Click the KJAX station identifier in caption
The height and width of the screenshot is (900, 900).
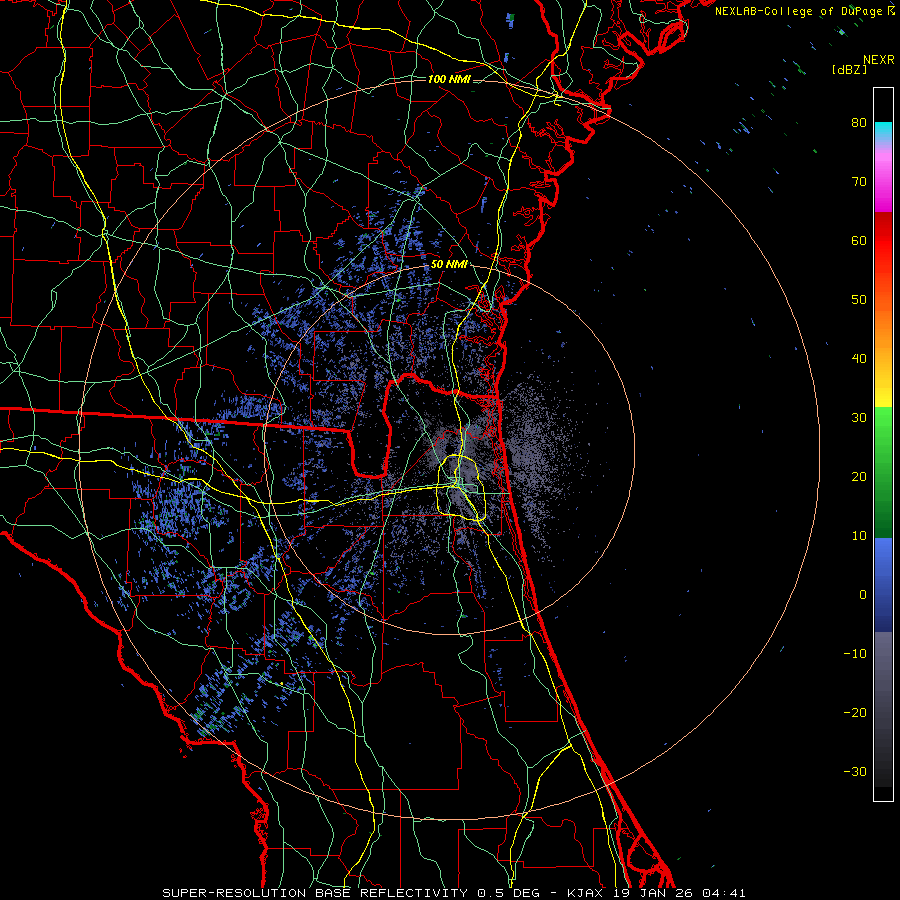click(x=588, y=893)
